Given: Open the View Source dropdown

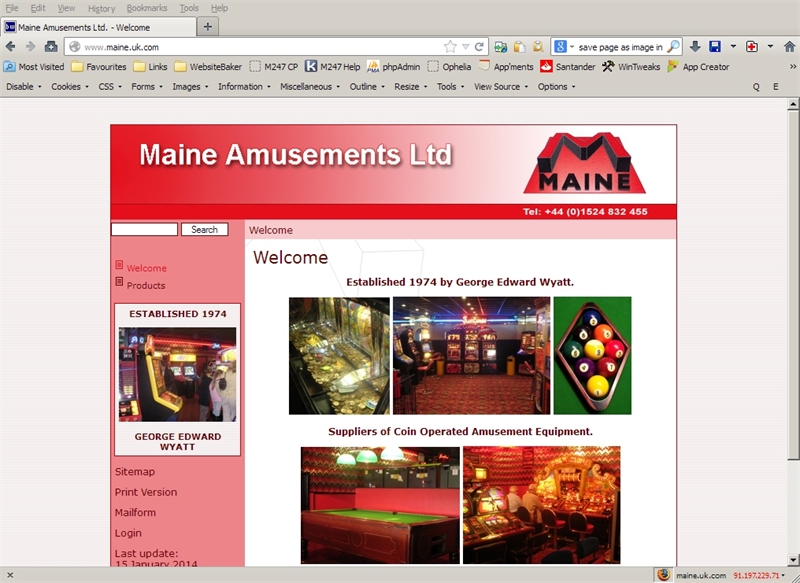Looking at the screenshot, I should 500,87.
